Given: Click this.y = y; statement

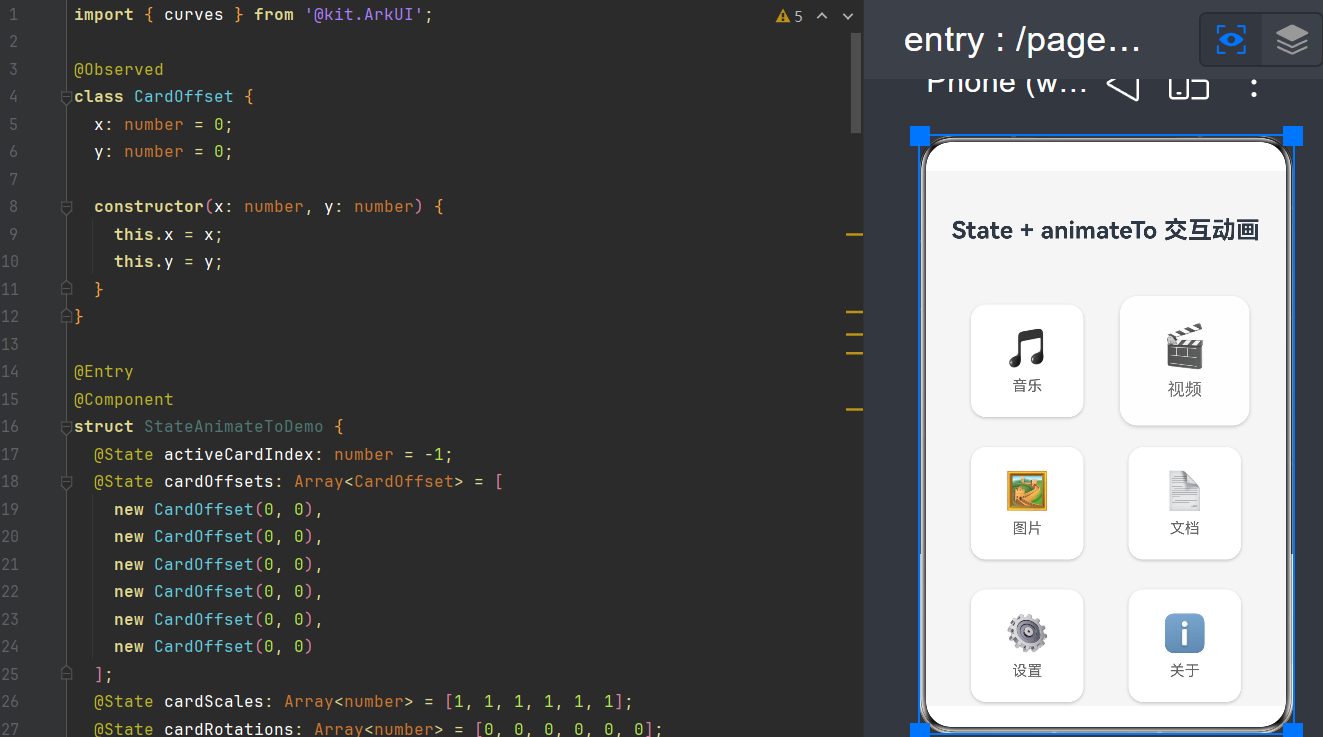Looking at the screenshot, I should click(169, 262).
